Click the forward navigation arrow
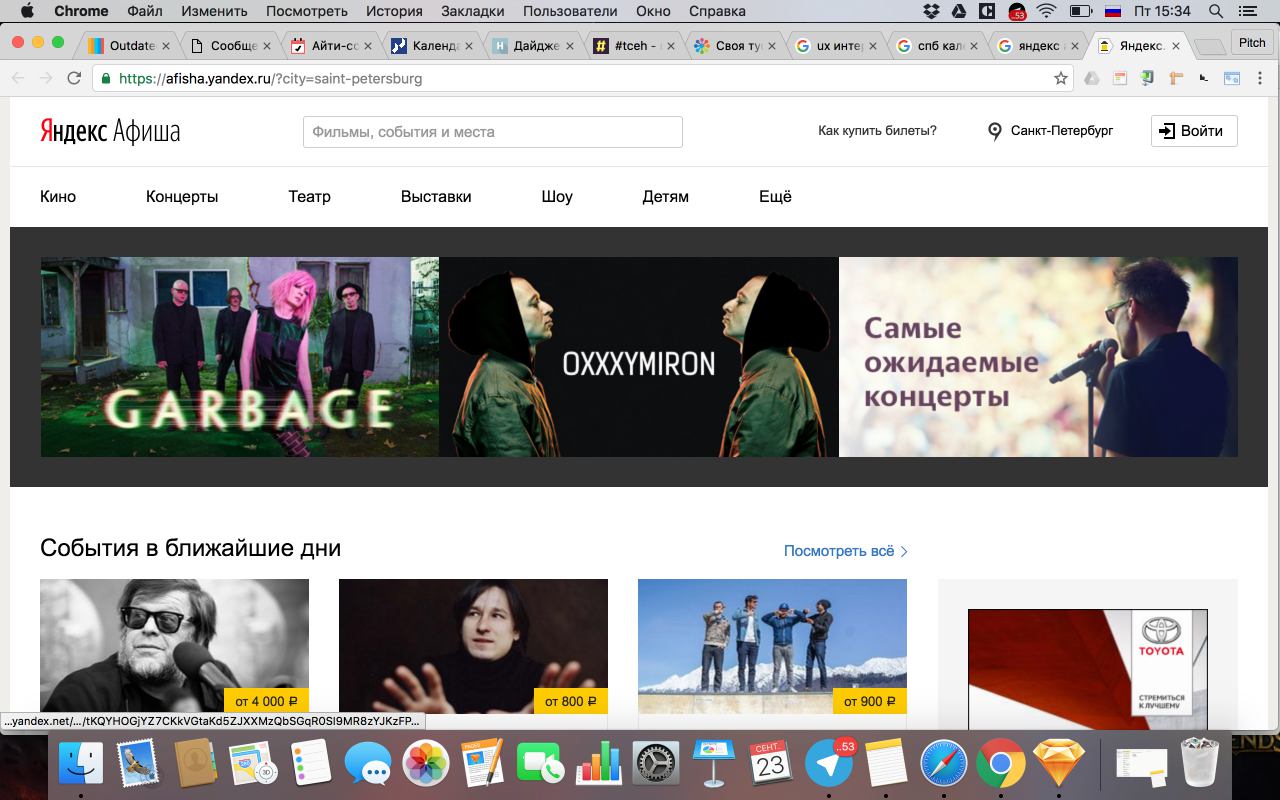1280x800 pixels. click(46, 78)
